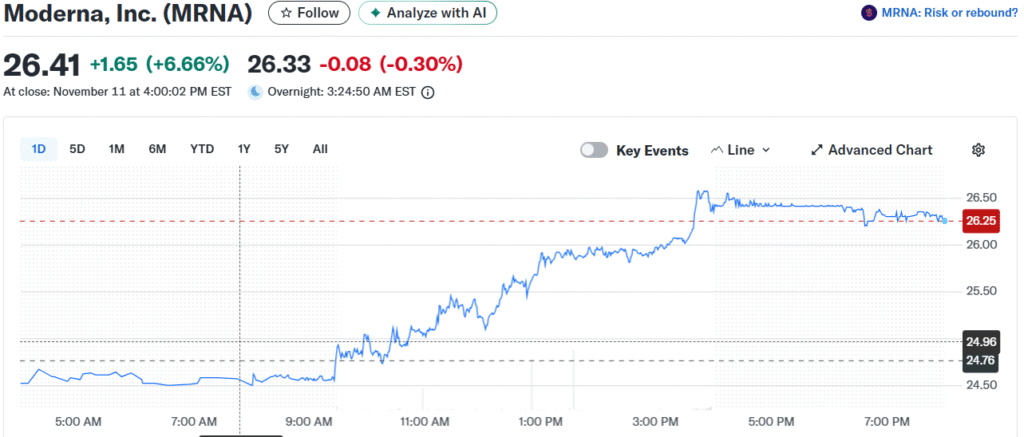This screenshot has width=1024, height=437.
Task: Click the line chart type icon
Action: (716, 150)
